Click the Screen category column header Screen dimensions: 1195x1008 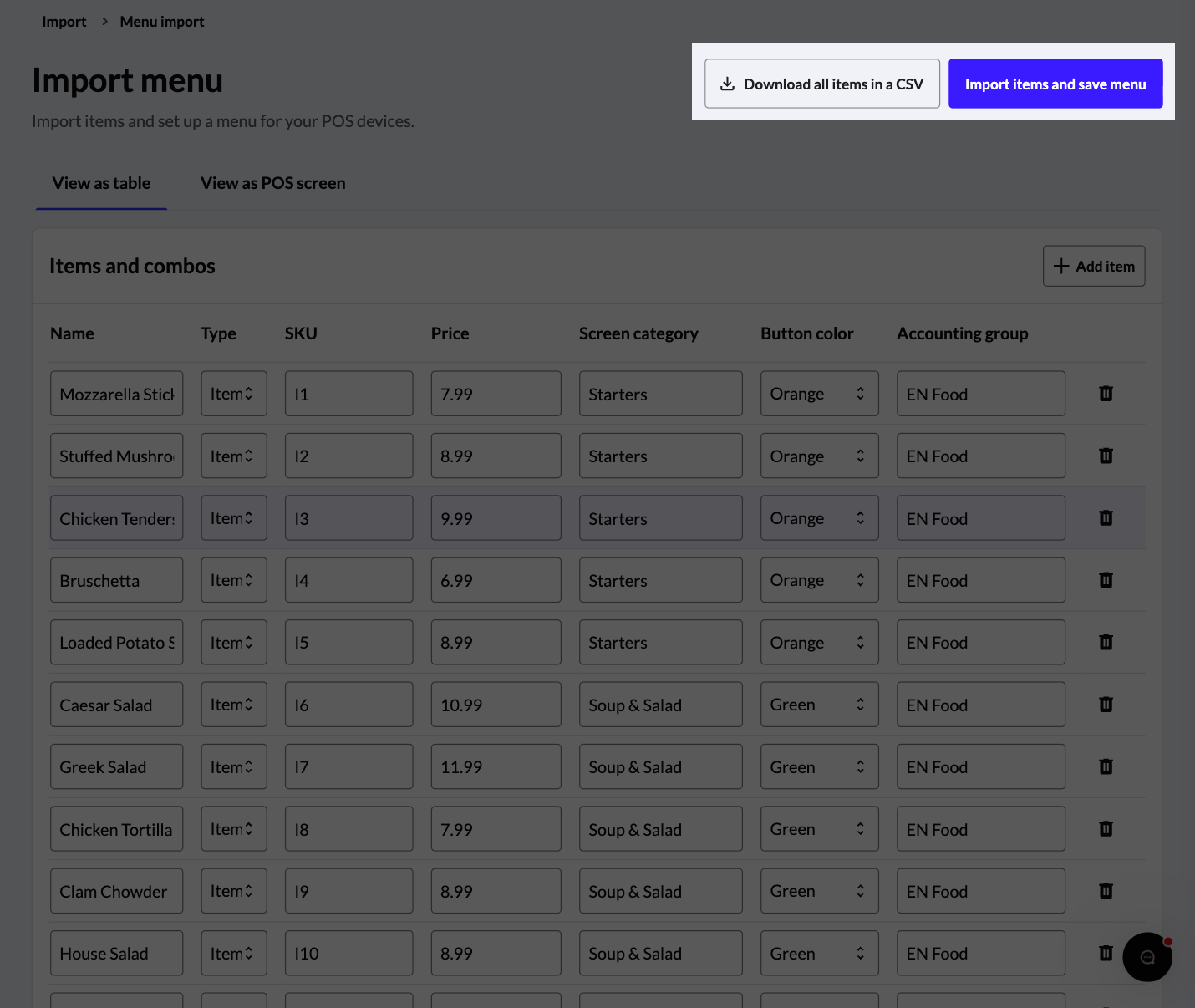click(638, 333)
